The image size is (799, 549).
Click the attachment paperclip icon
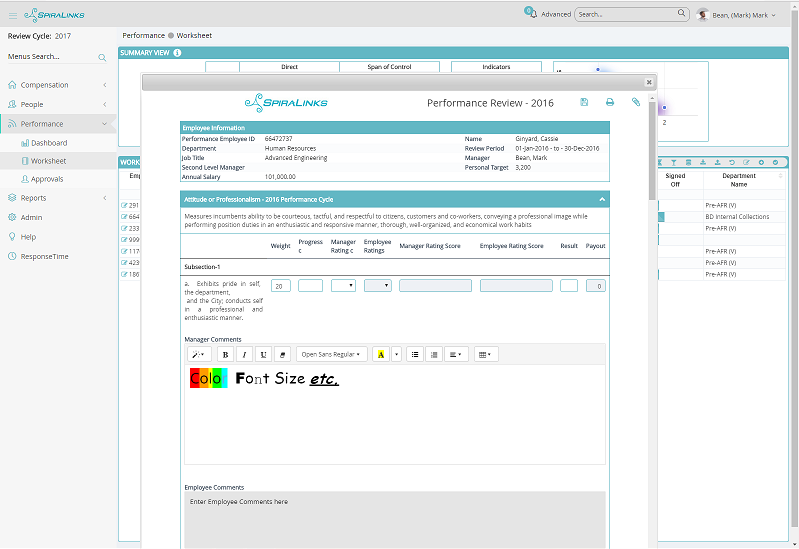pyautogui.click(x=635, y=102)
